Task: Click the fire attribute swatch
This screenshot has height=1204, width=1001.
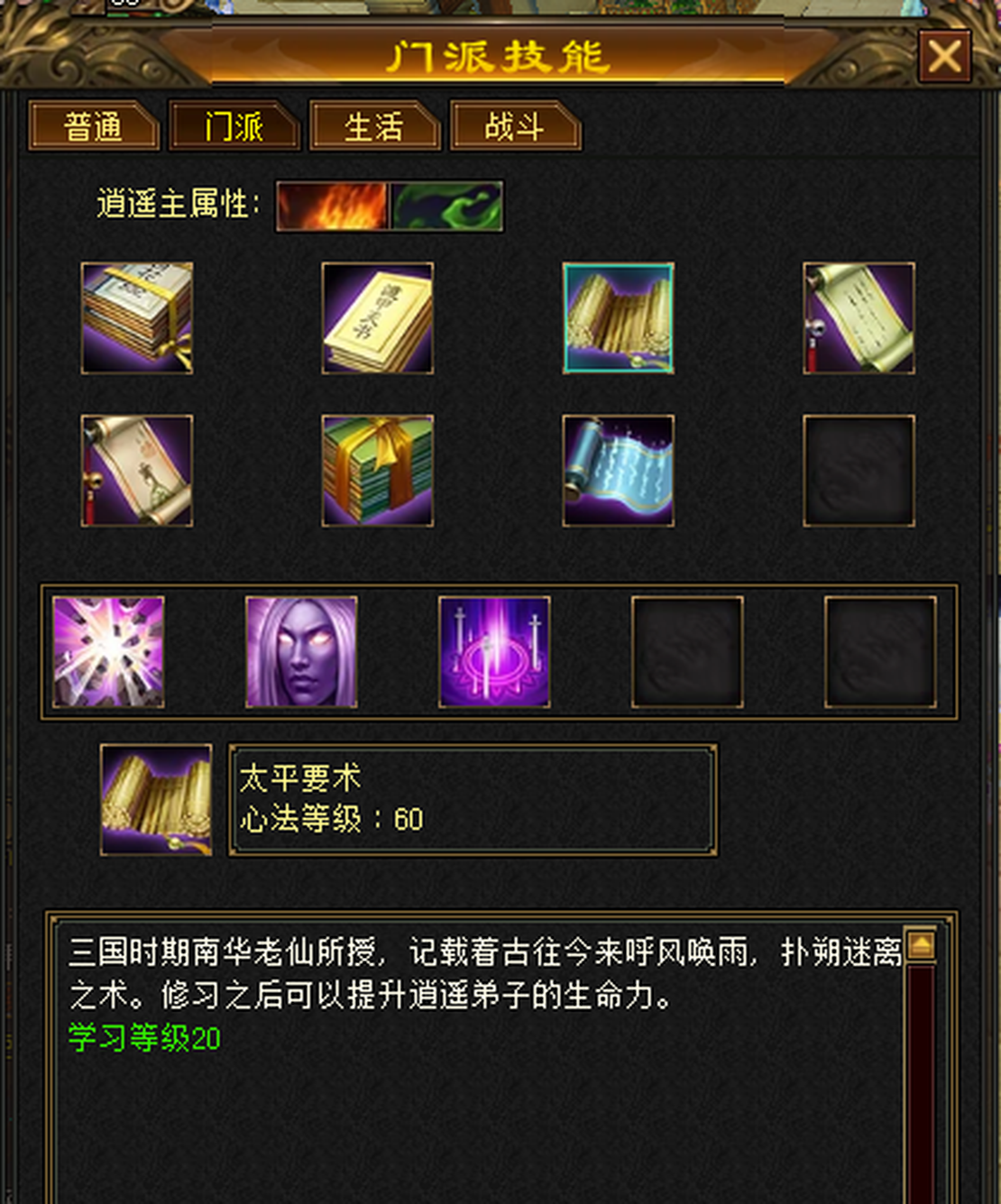Action: (x=333, y=206)
